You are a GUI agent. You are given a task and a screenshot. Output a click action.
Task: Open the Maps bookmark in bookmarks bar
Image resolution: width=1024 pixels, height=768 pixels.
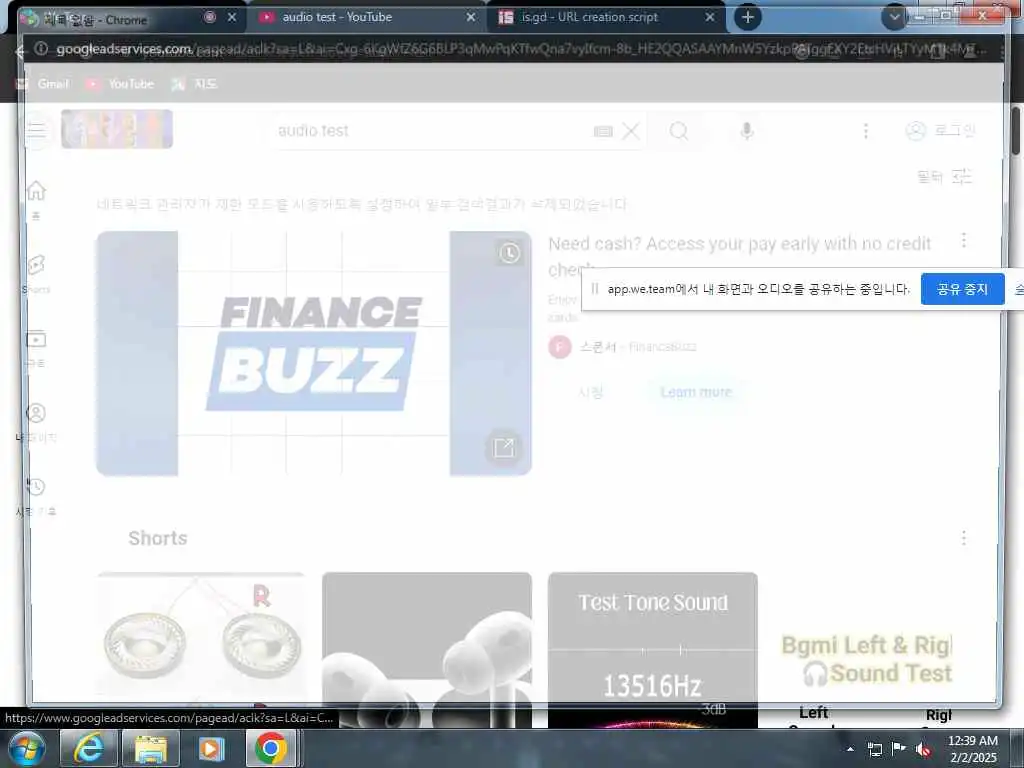(x=195, y=84)
